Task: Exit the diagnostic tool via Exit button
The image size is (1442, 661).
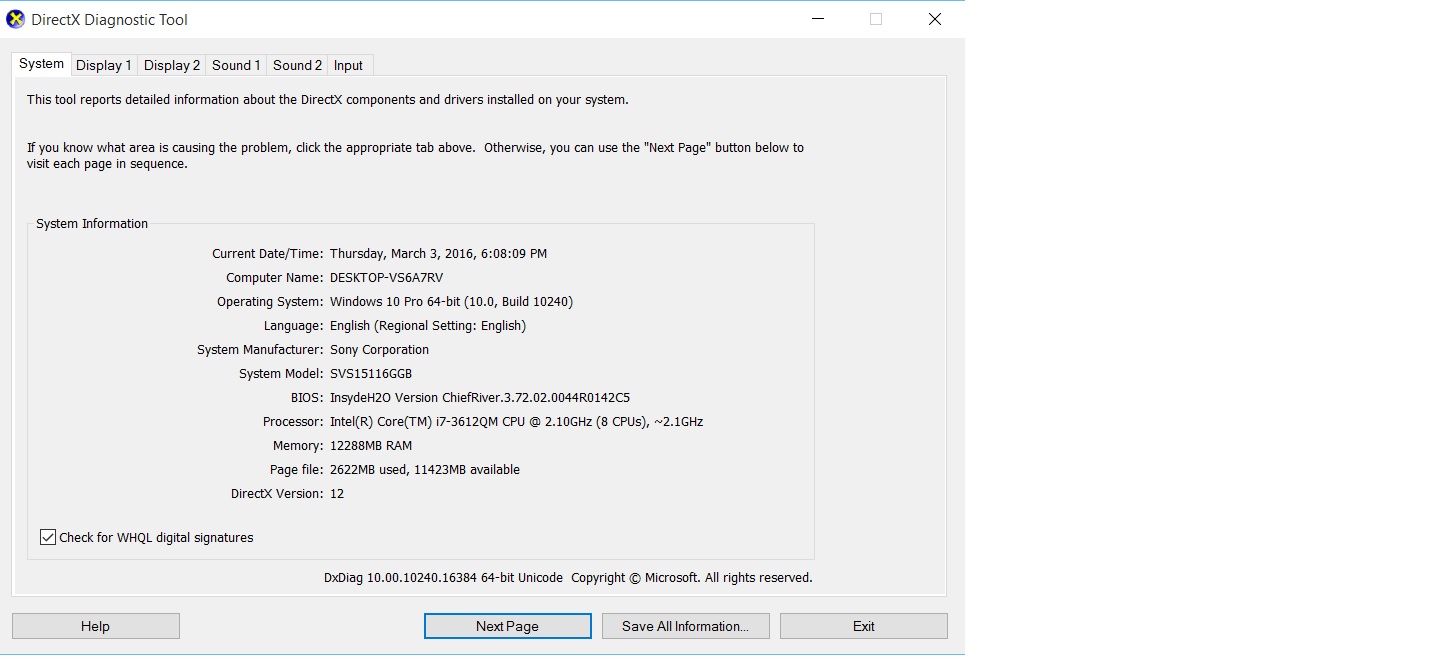Action: click(x=863, y=626)
